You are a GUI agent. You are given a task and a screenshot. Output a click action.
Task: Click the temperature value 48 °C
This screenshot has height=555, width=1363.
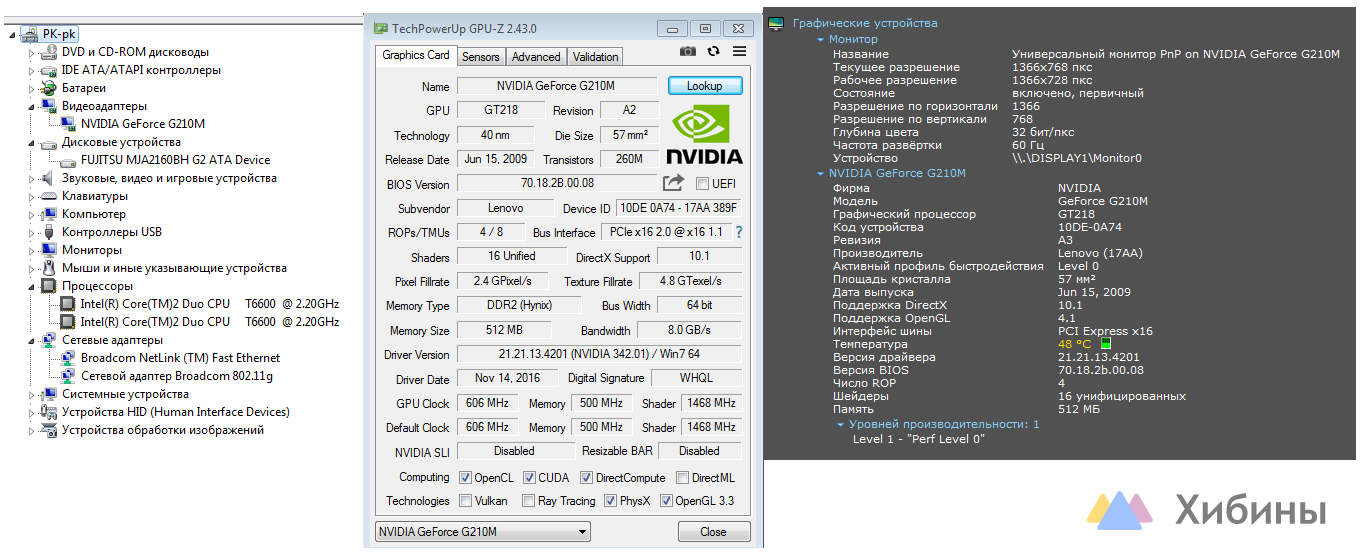click(x=1075, y=344)
